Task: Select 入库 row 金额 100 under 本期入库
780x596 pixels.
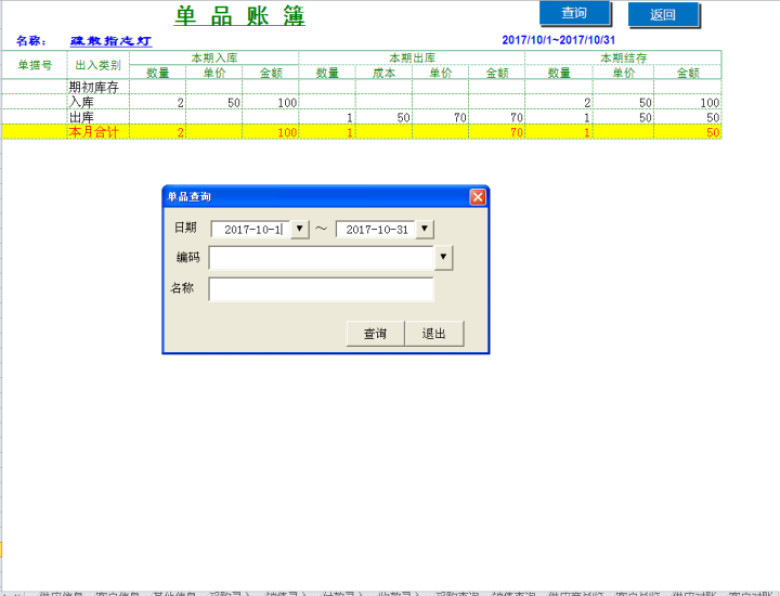Action: (x=271, y=102)
